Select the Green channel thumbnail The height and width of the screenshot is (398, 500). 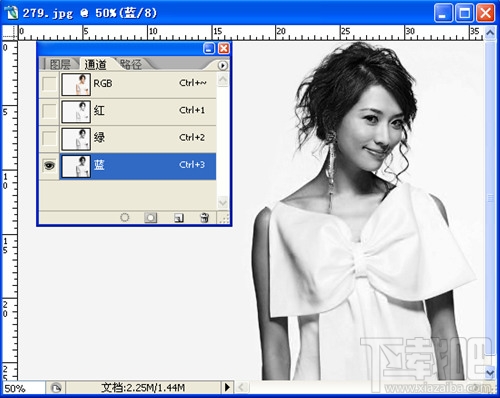(x=76, y=139)
